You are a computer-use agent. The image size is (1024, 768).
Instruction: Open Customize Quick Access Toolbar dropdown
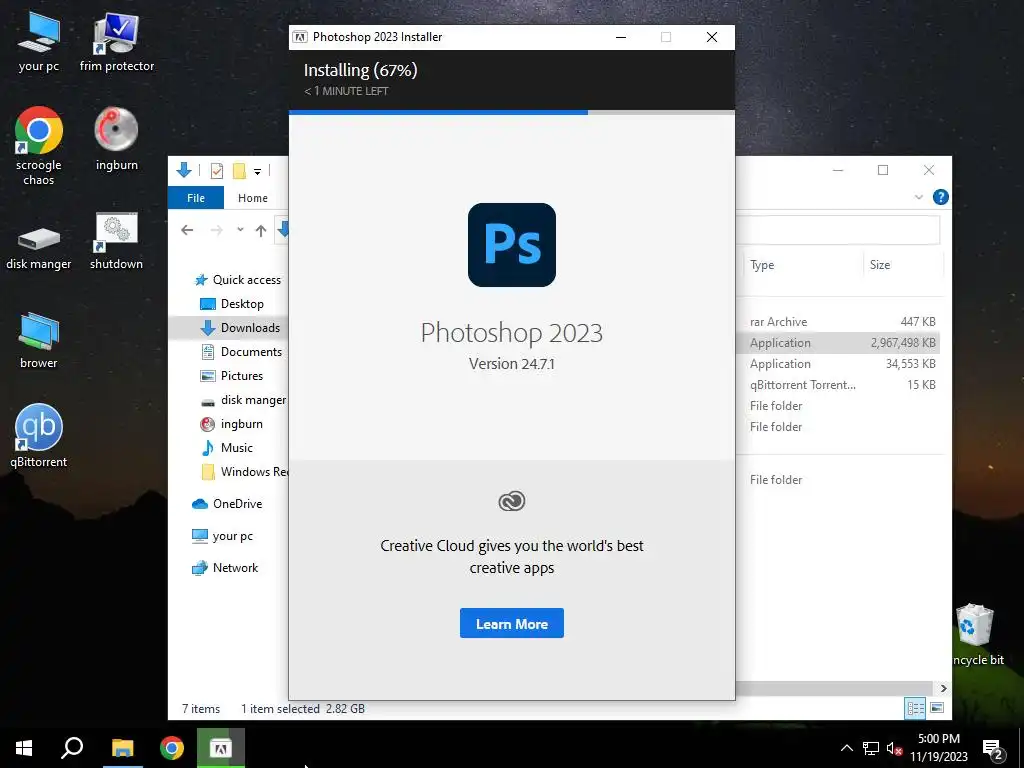[257, 172]
